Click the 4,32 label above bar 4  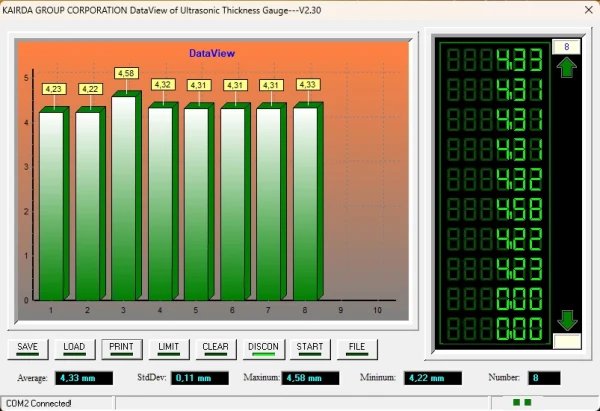163,85
